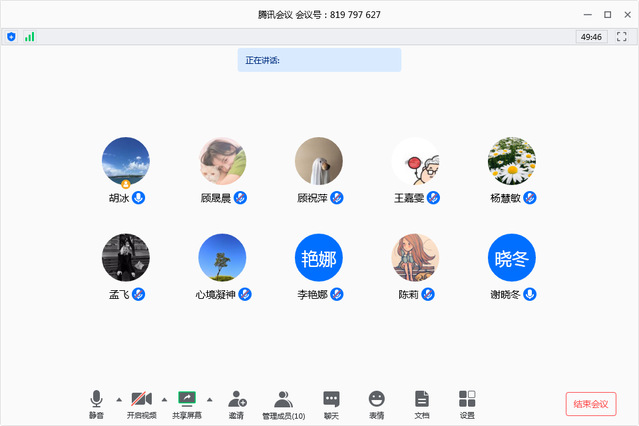Toggle the microphone icon beside 谢晓冬
The width and height of the screenshot is (639, 426).
pyautogui.click(x=530, y=294)
